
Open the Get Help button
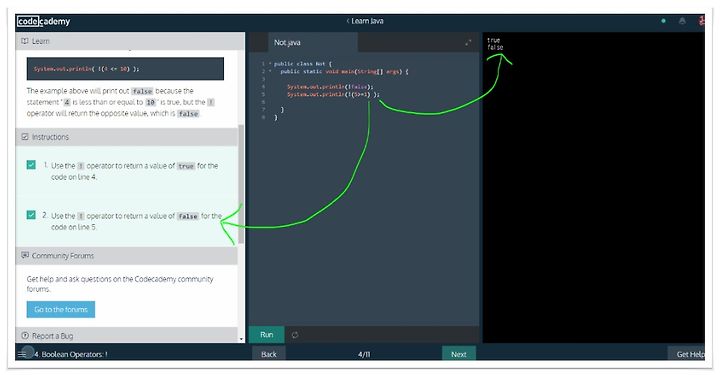click(687, 354)
